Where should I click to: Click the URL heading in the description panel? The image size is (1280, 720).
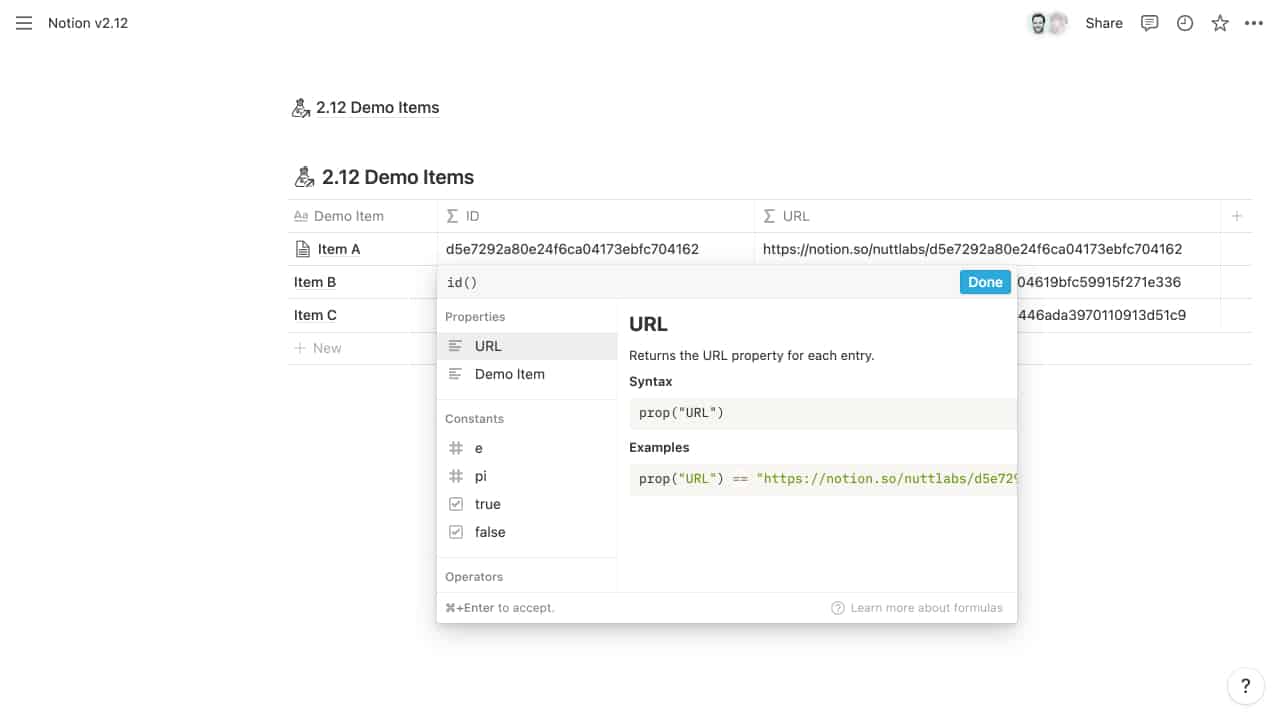648,324
